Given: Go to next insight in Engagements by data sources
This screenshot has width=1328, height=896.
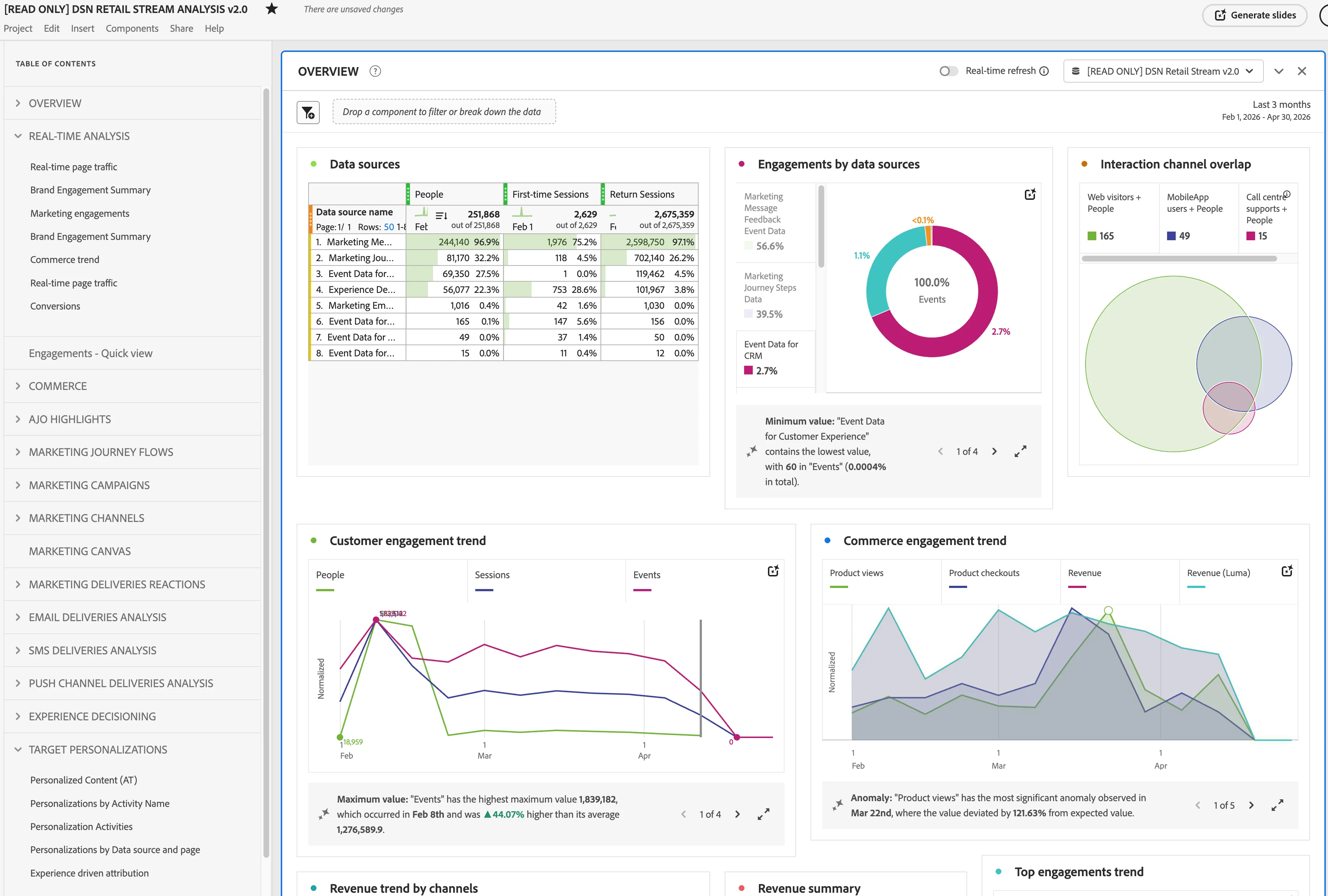Looking at the screenshot, I should pos(994,452).
